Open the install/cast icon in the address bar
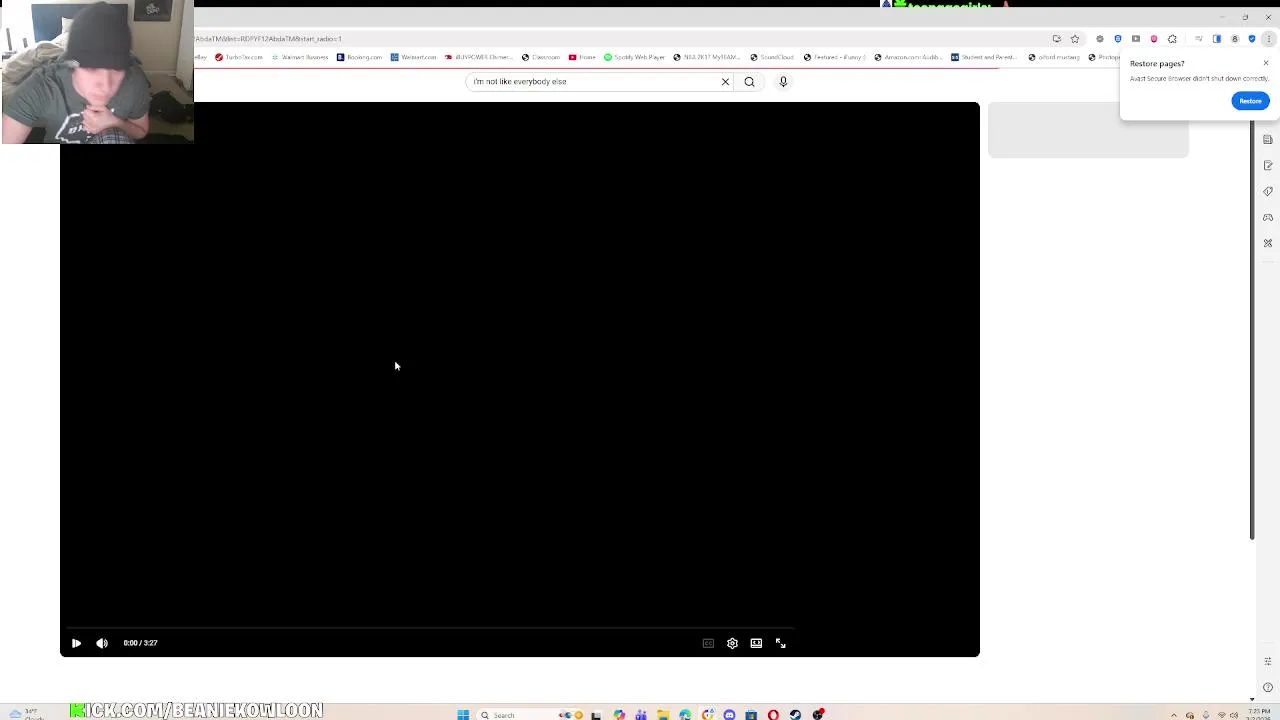Image resolution: width=1280 pixels, height=720 pixels. [1057, 39]
